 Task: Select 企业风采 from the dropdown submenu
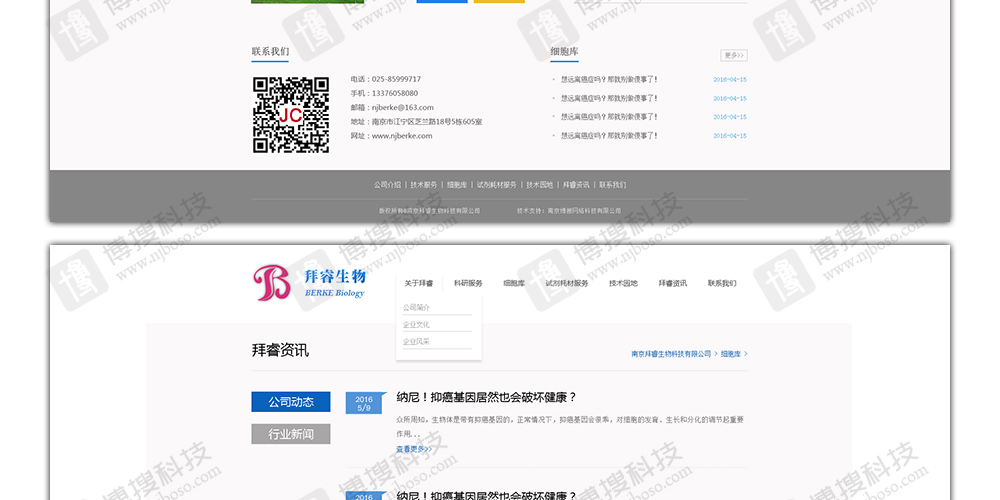(x=417, y=341)
